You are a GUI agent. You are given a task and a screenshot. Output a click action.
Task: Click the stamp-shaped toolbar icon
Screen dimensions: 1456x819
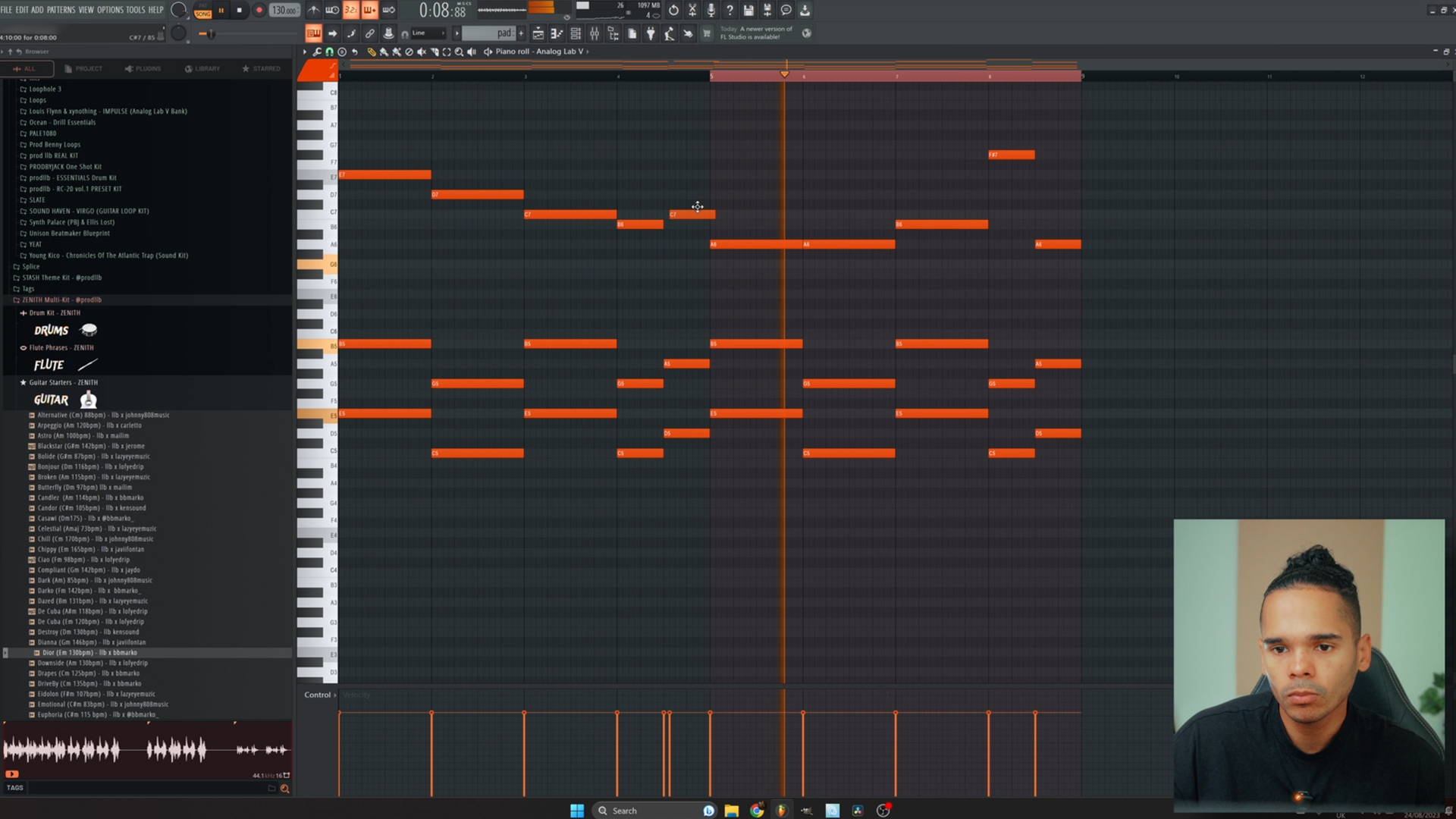pyautogui.click(x=388, y=33)
